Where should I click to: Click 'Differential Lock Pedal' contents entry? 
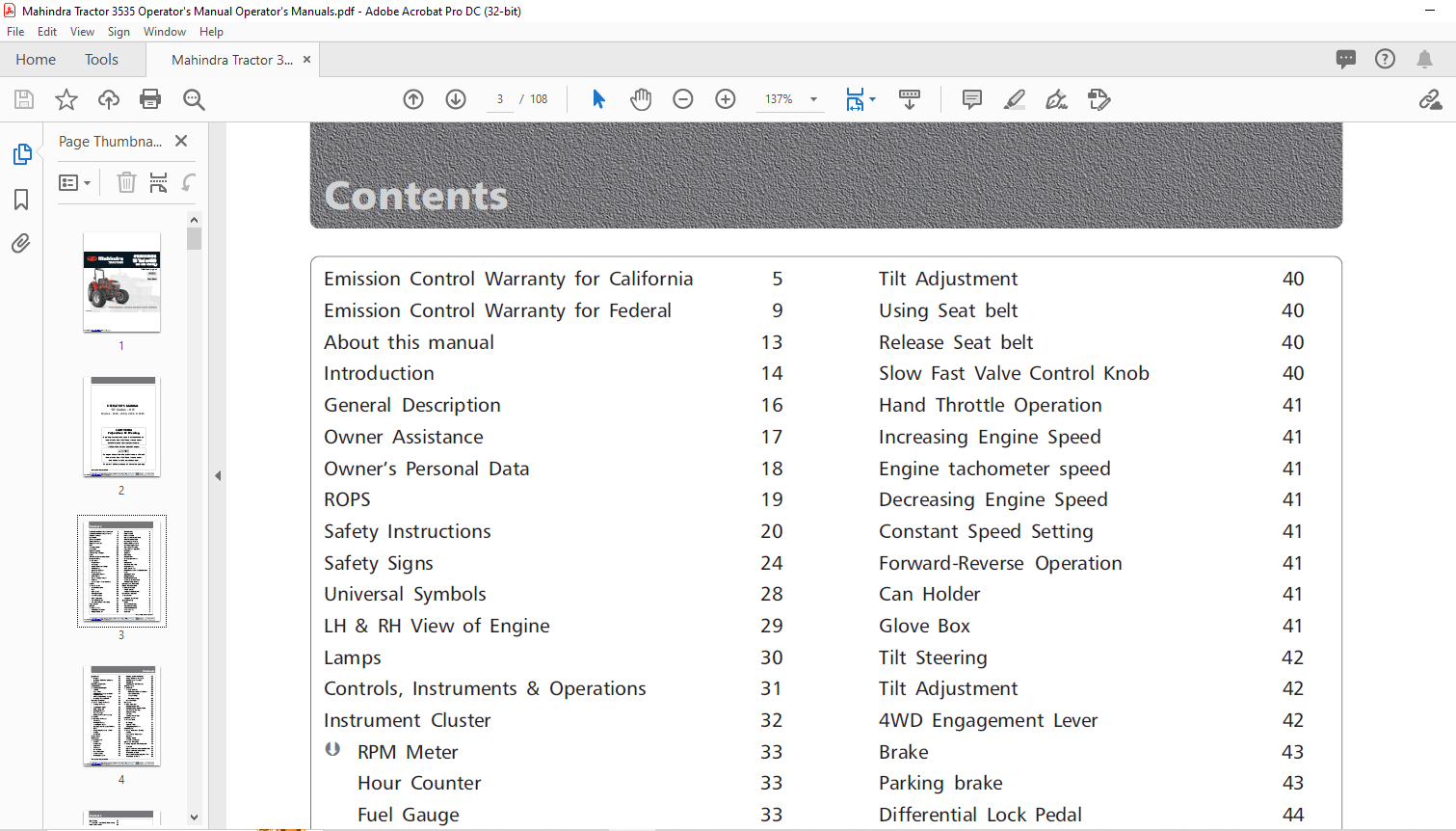pos(980,815)
